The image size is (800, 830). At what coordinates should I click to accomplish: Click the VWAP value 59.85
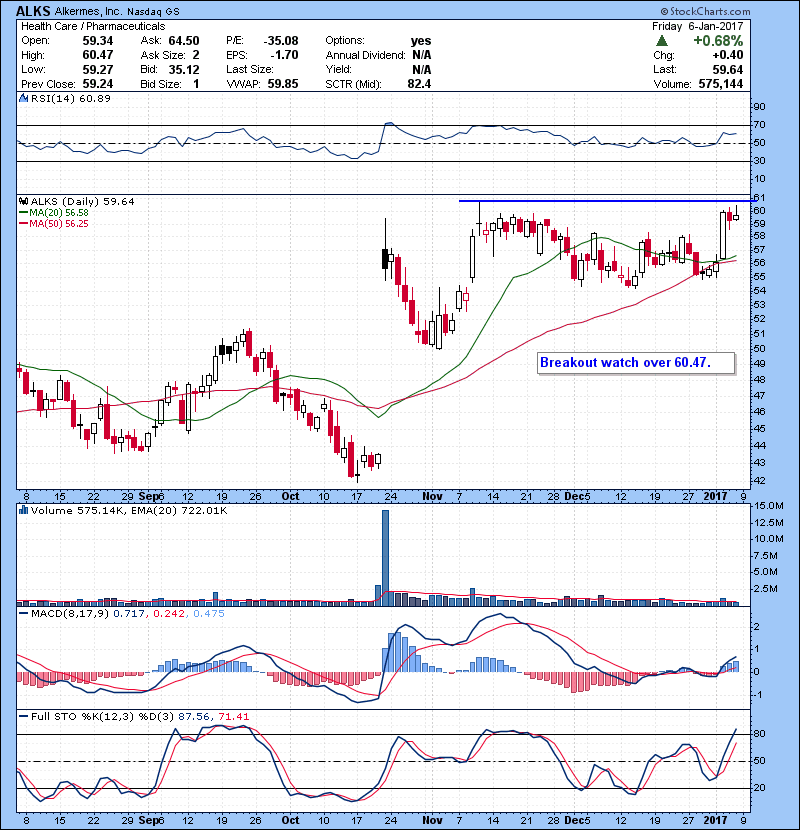pos(283,84)
